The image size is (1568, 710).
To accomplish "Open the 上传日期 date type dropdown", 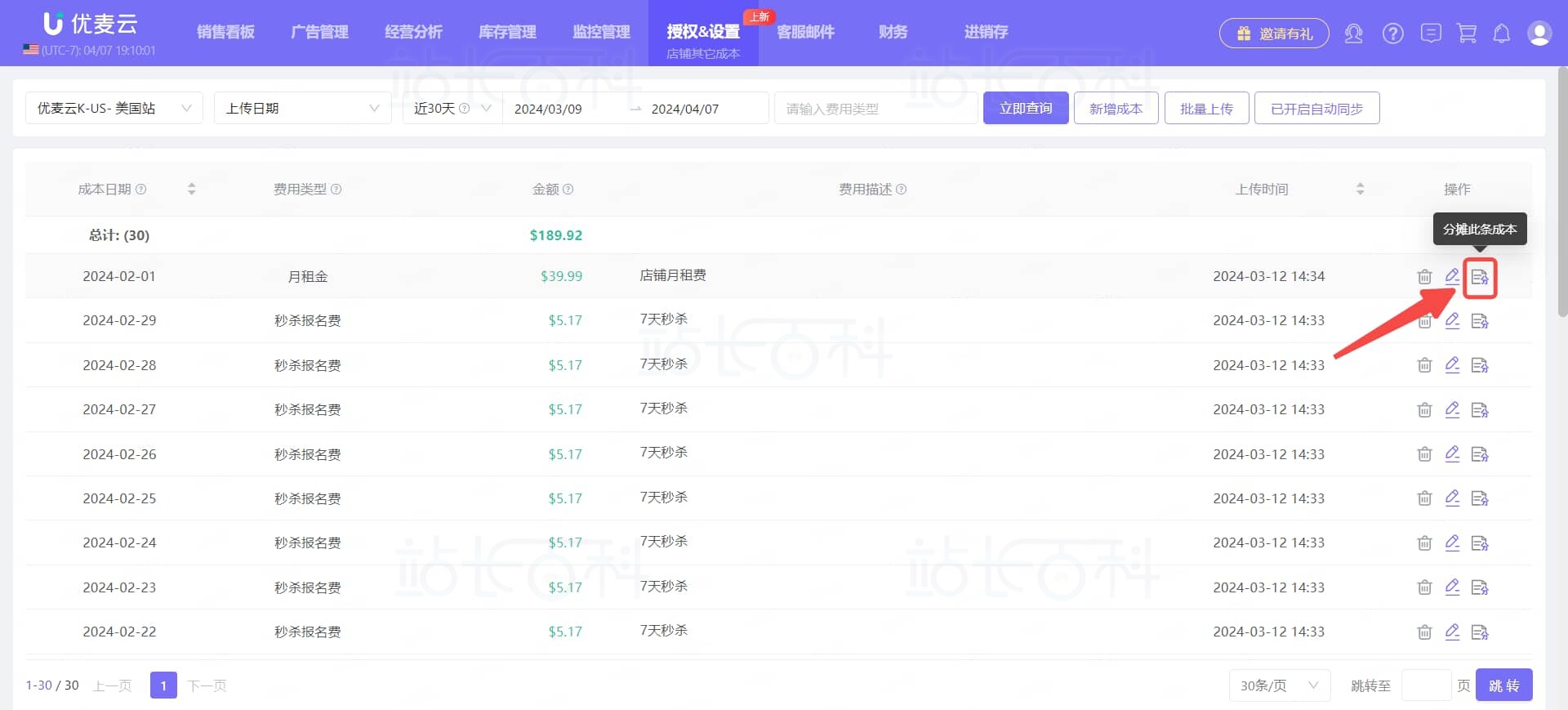I will click(x=302, y=109).
